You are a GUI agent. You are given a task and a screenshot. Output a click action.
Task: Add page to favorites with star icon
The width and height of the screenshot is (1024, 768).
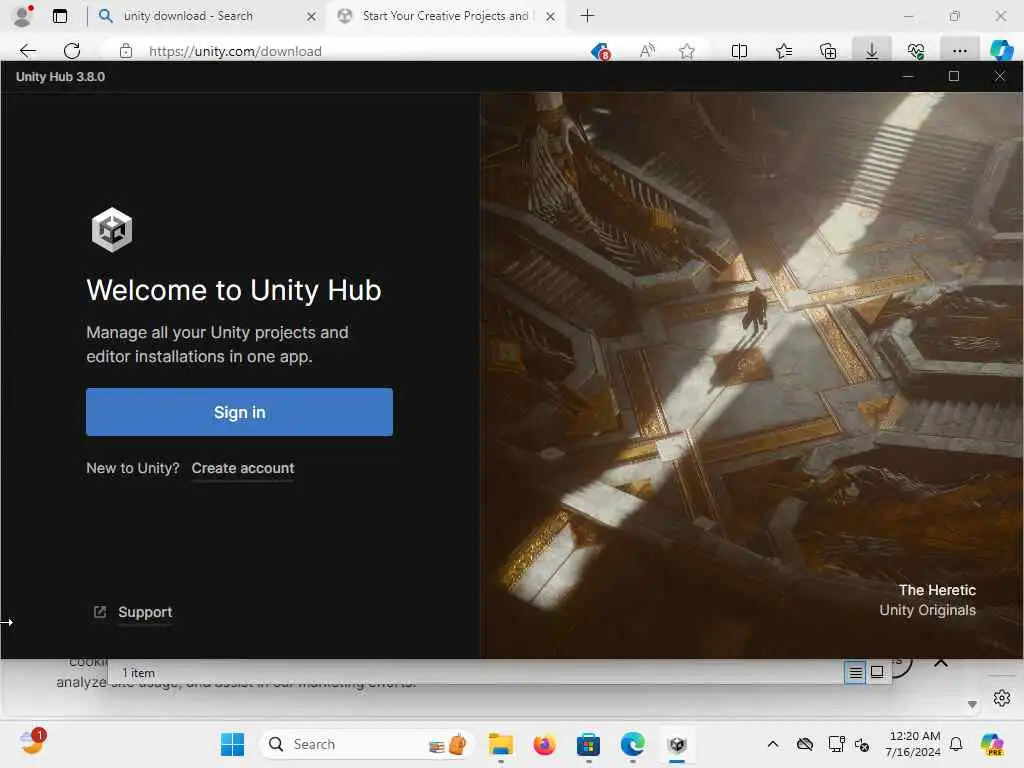tap(686, 51)
